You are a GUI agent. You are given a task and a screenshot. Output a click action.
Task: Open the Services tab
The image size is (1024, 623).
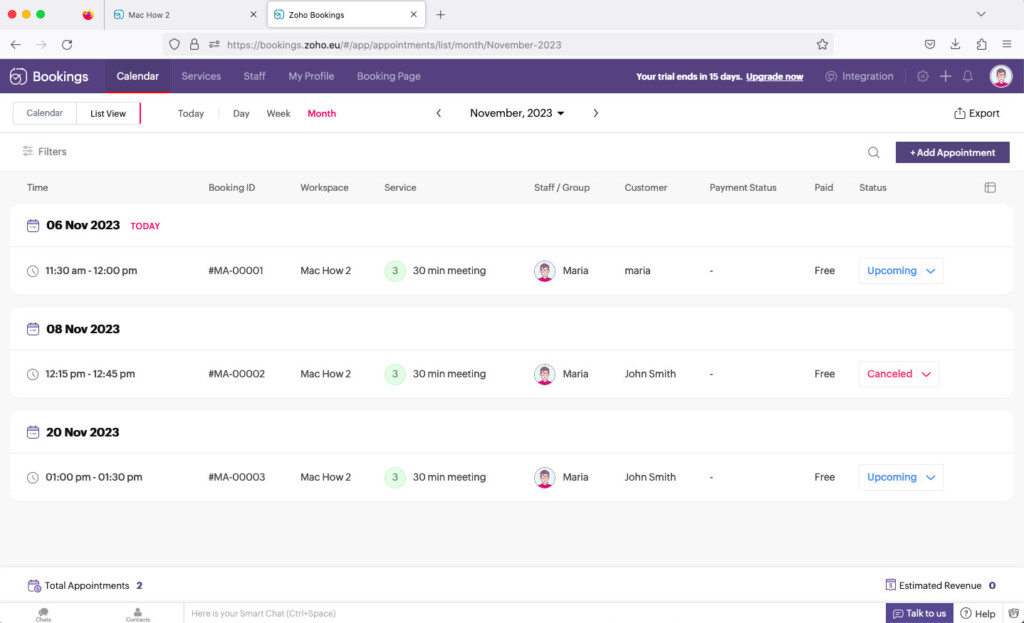click(x=201, y=77)
